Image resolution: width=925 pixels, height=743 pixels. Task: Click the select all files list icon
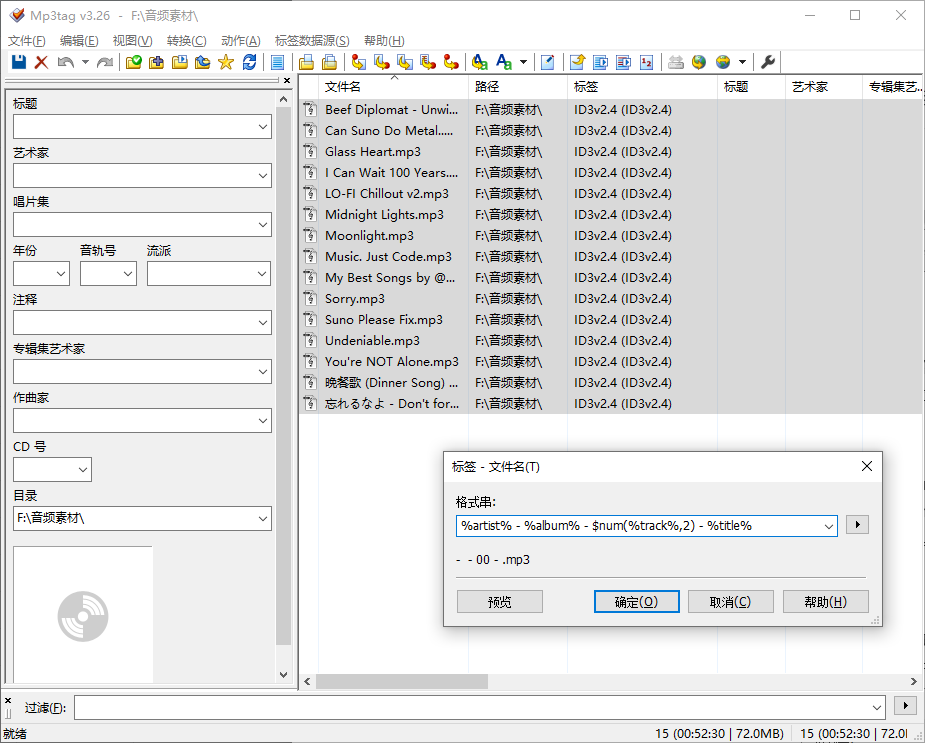pos(278,62)
